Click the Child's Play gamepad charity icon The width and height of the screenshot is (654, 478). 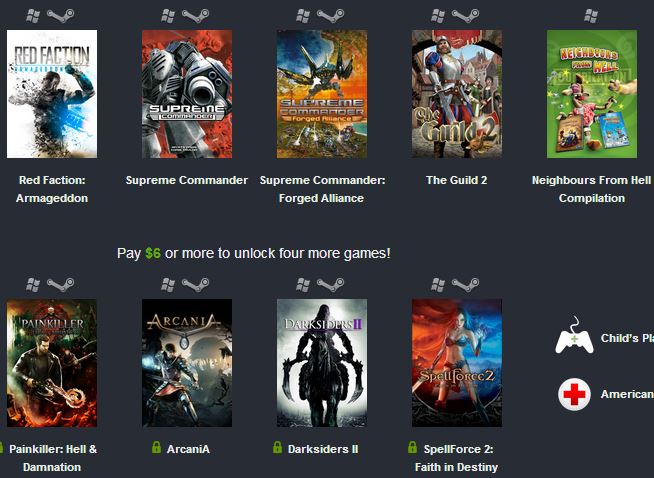click(x=574, y=336)
